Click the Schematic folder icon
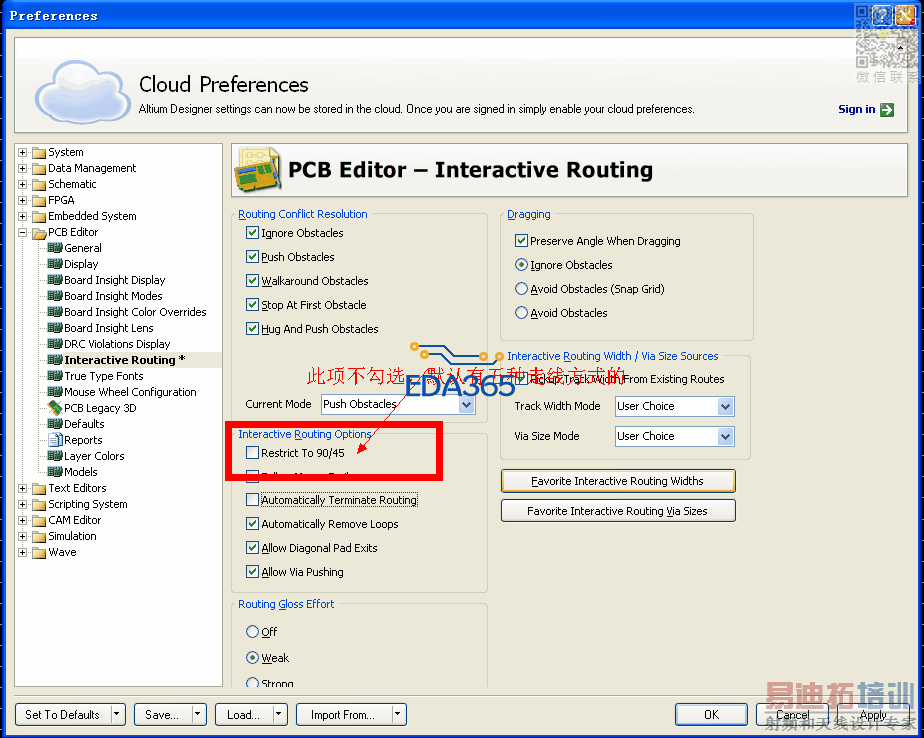The width and height of the screenshot is (924, 738). (39, 184)
